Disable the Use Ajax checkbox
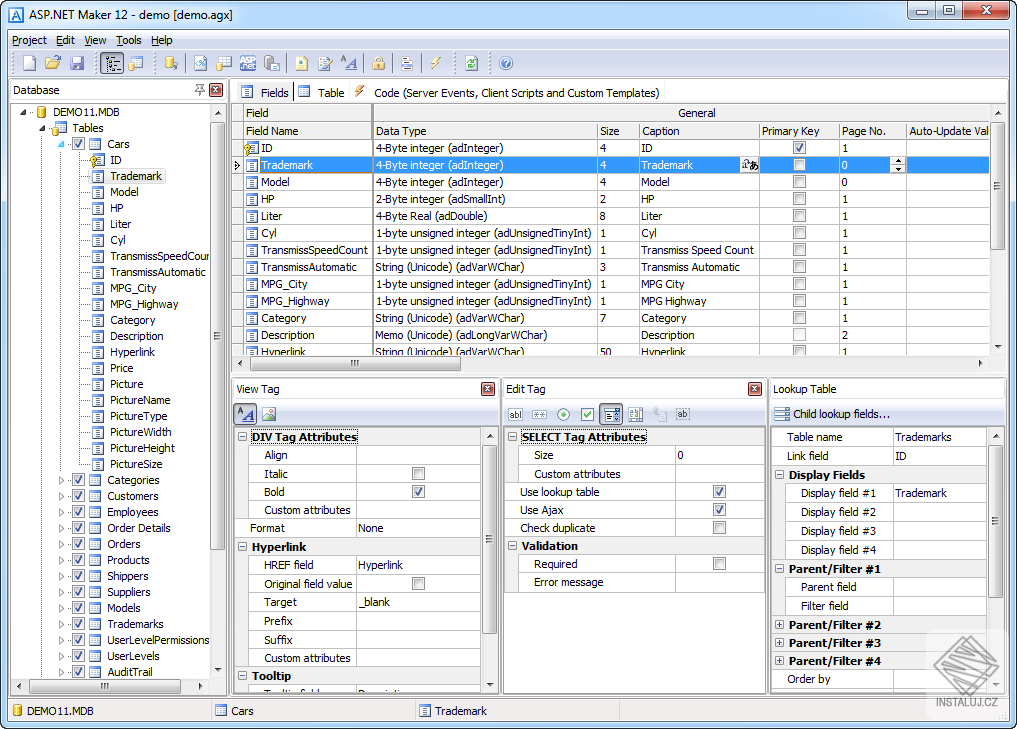The image size is (1017, 729). coord(718,510)
